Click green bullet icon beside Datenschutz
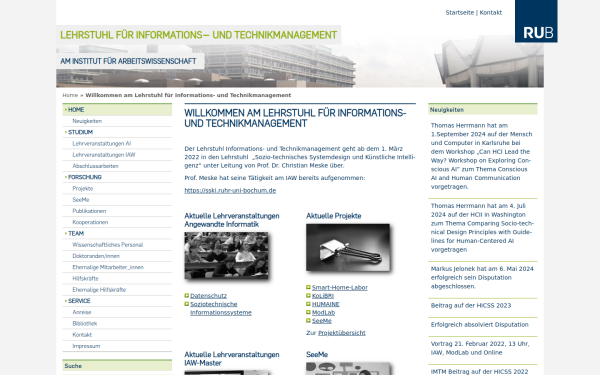This screenshot has height=375, width=600. point(187,295)
